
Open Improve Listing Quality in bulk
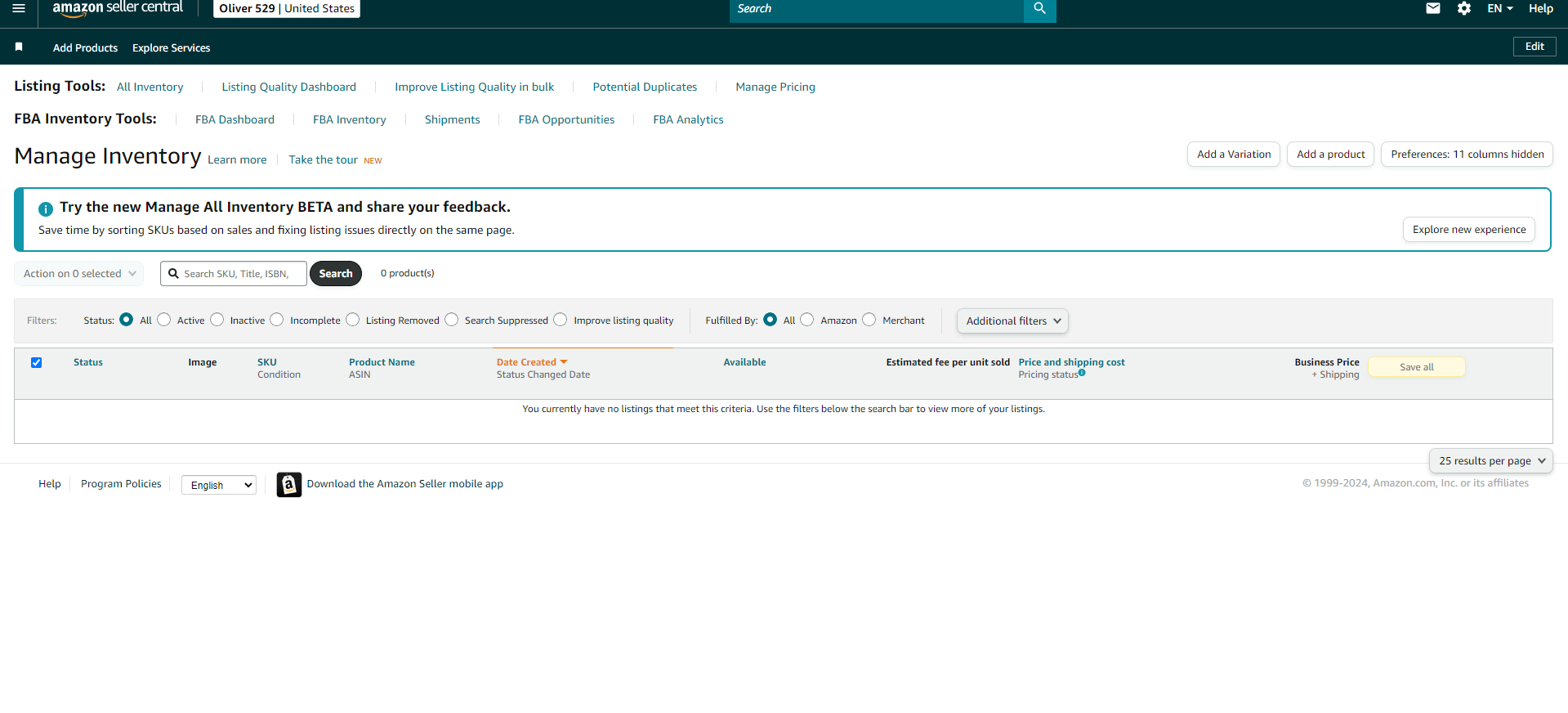[475, 87]
